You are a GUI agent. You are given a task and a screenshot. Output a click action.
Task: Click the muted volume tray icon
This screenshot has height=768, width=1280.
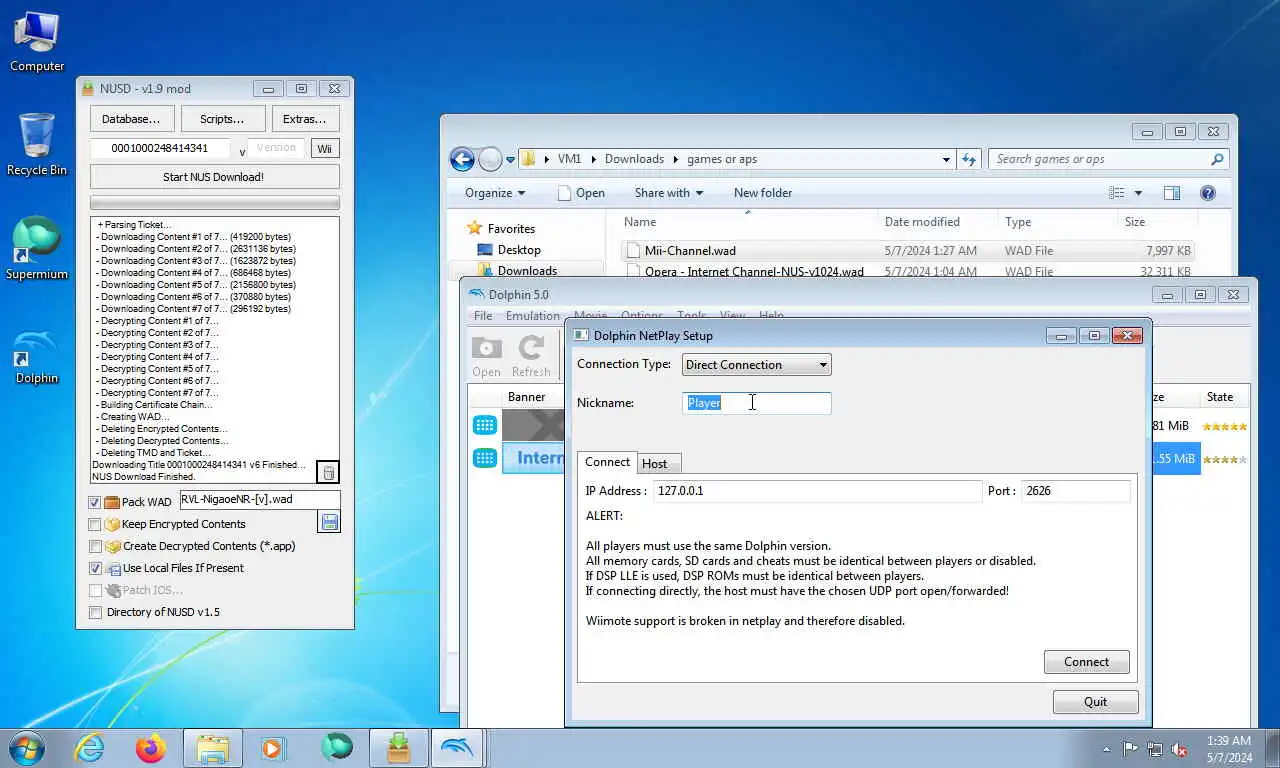(1180, 749)
